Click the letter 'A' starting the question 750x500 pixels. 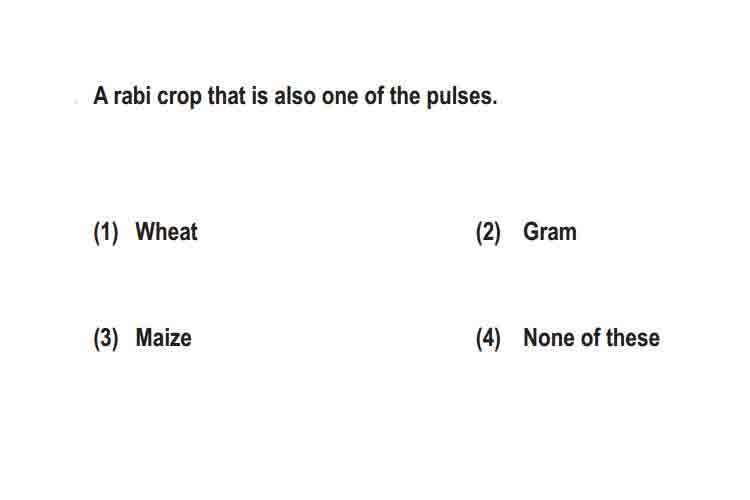tap(100, 96)
